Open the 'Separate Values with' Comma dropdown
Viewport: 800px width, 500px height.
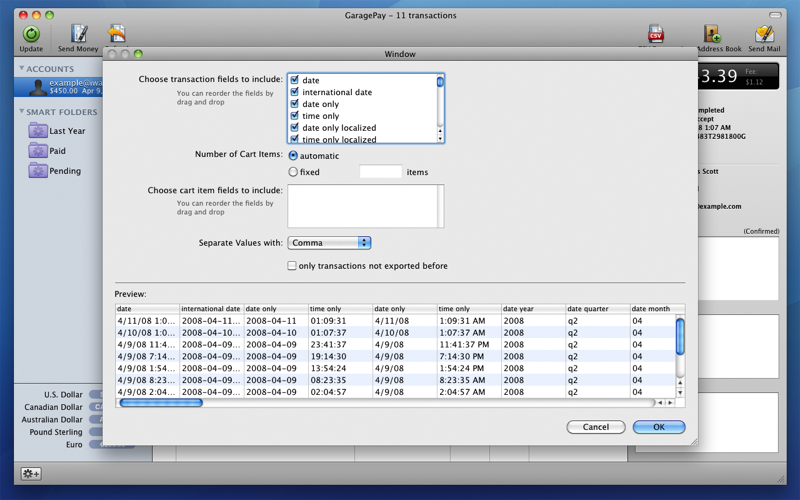(329, 243)
